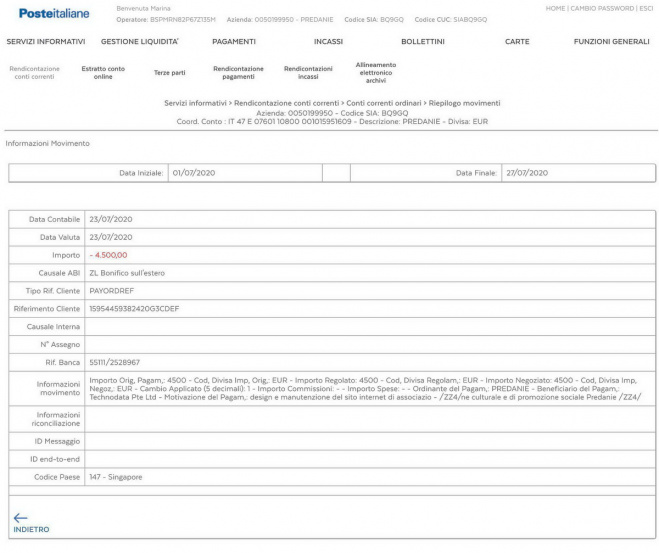The width and height of the screenshot is (659, 553).
Task: Select the Rendicontazione pagamenti tab
Action: [x=238, y=72]
